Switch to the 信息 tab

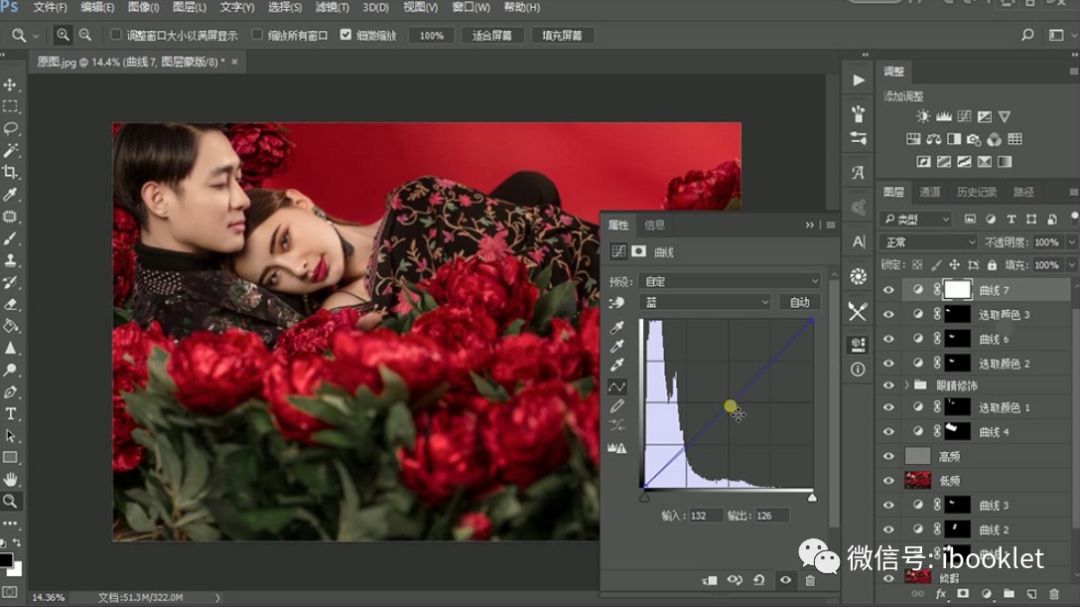point(654,225)
